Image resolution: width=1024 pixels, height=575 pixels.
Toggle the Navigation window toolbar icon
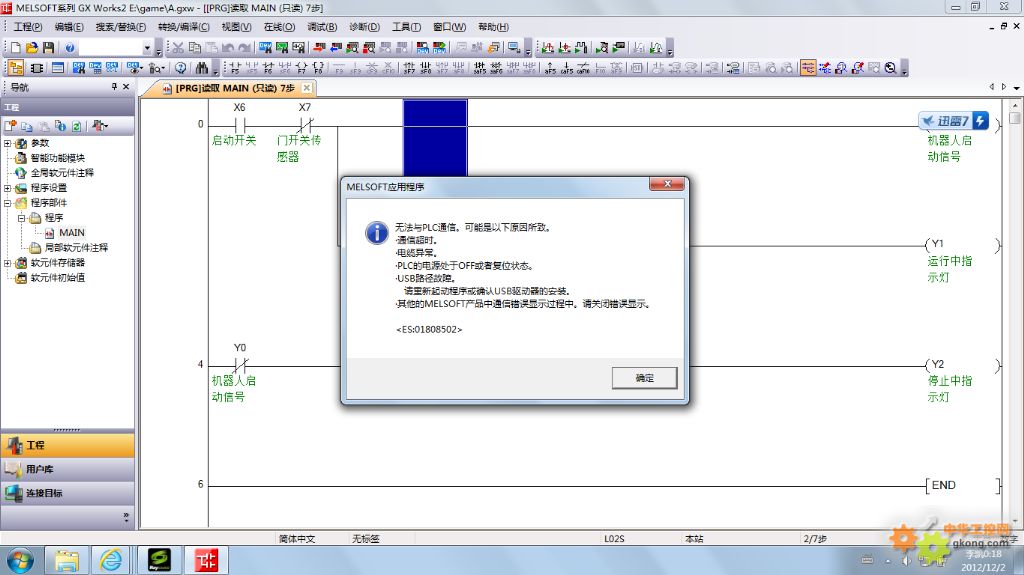(16, 68)
